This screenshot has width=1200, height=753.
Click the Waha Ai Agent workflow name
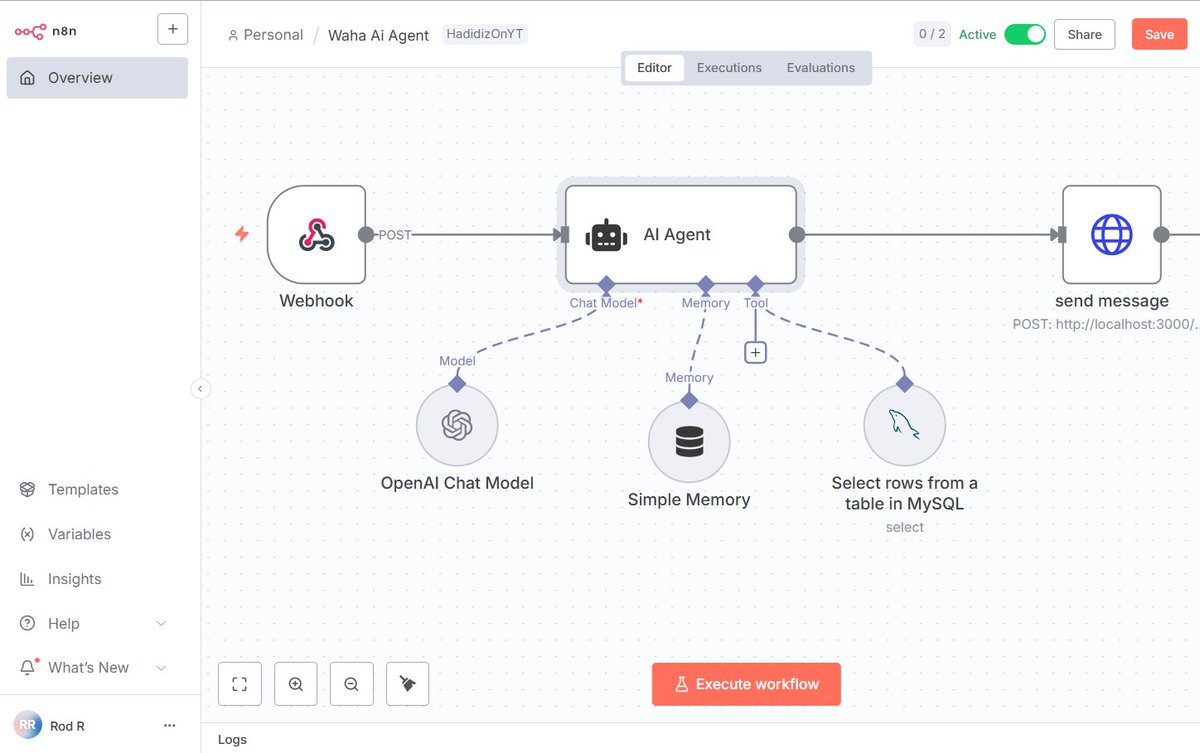pyautogui.click(x=378, y=35)
